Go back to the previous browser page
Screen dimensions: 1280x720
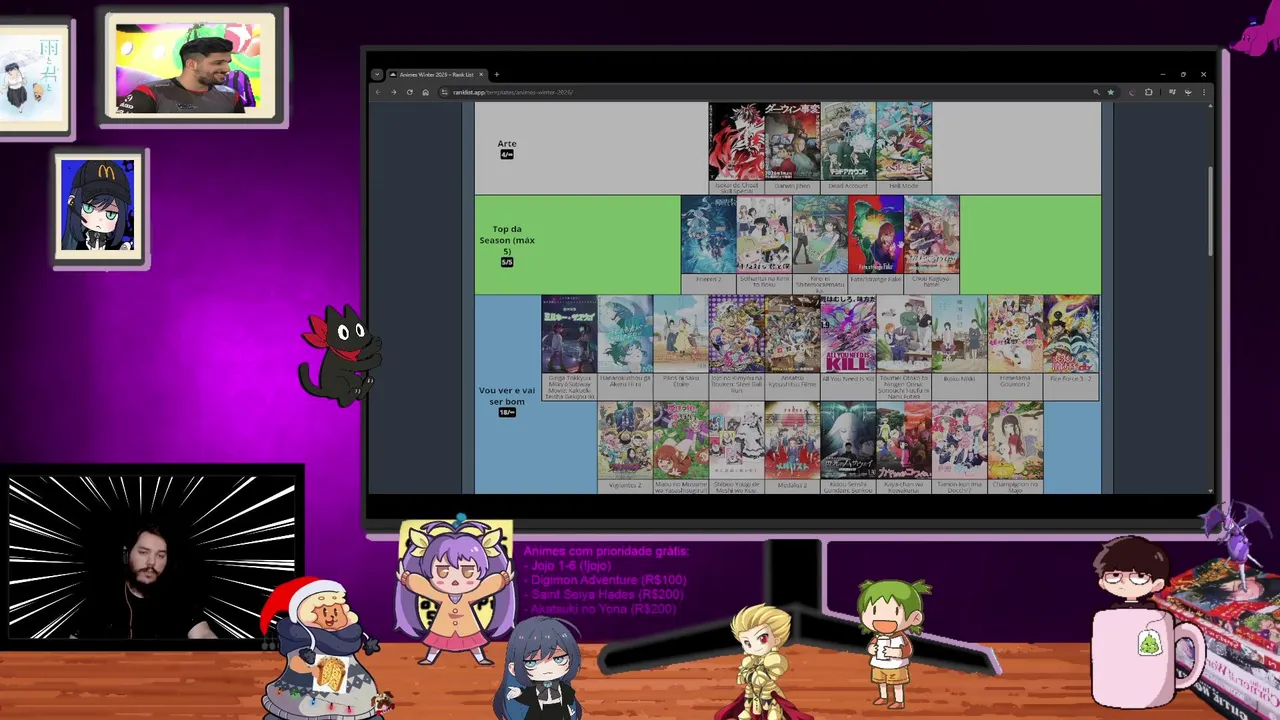tap(378, 92)
